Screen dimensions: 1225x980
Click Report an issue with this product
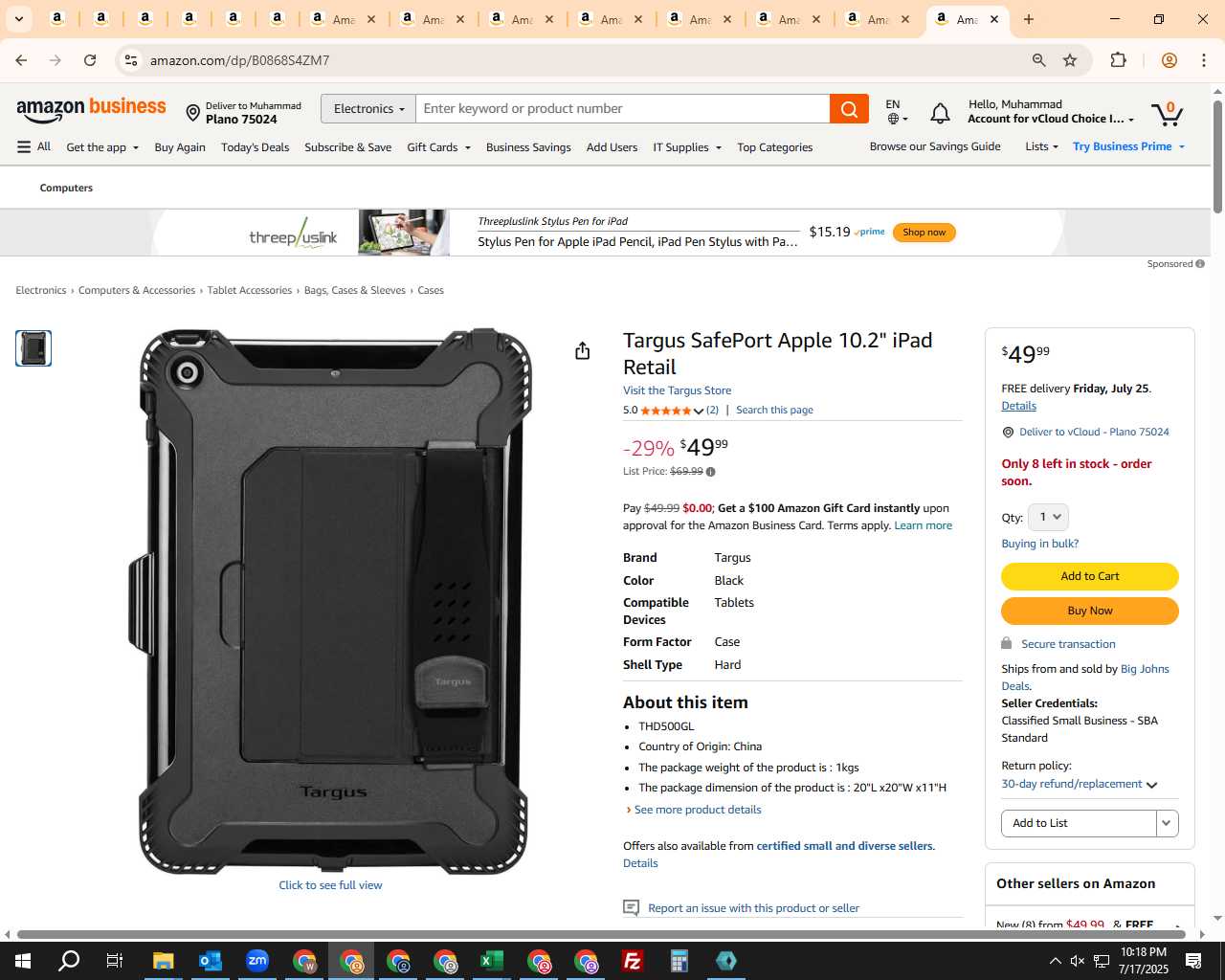click(753, 908)
